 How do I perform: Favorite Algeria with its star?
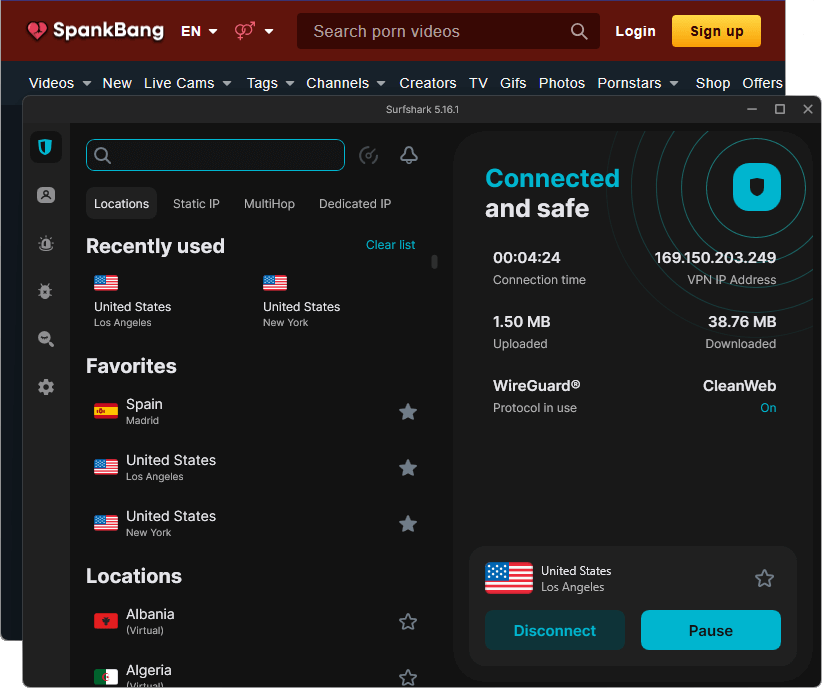[x=408, y=677]
